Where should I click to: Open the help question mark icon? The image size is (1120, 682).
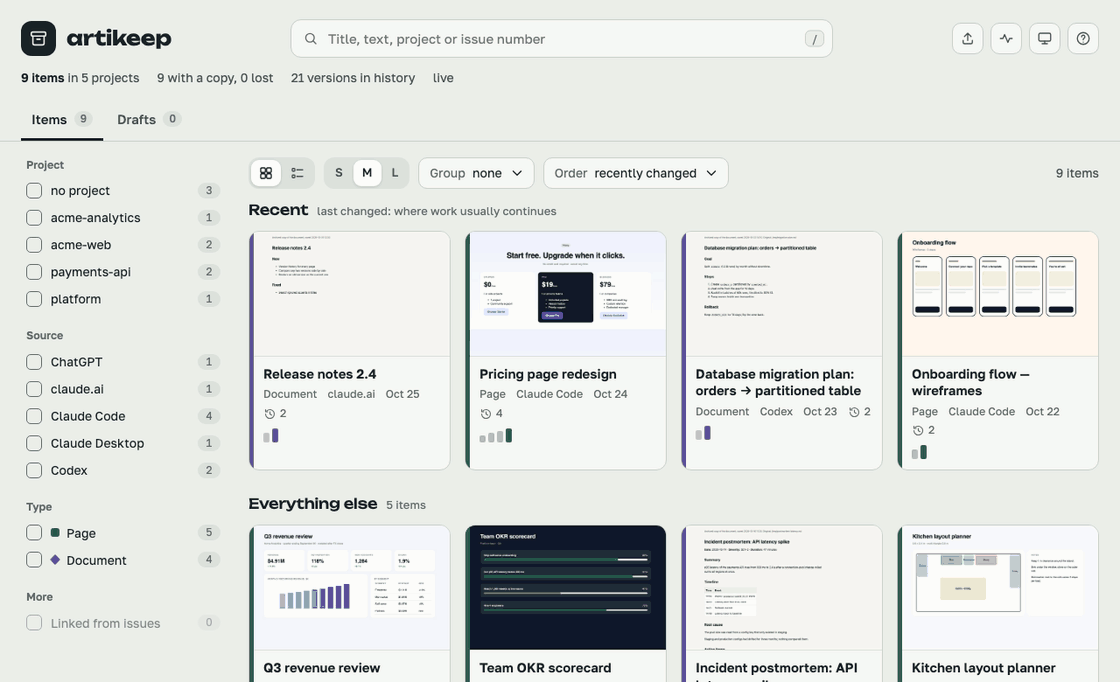pos(1084,39)
